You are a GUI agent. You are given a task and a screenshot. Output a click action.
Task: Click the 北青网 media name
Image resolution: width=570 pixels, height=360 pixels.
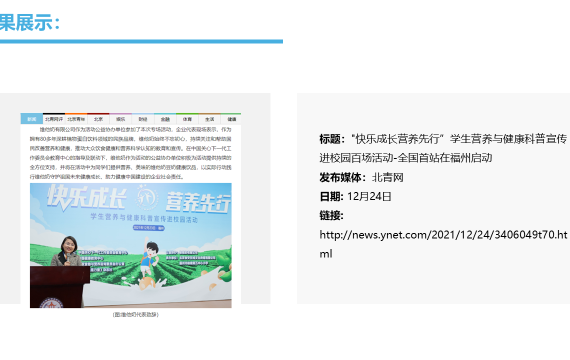click(x=388, y=177)
